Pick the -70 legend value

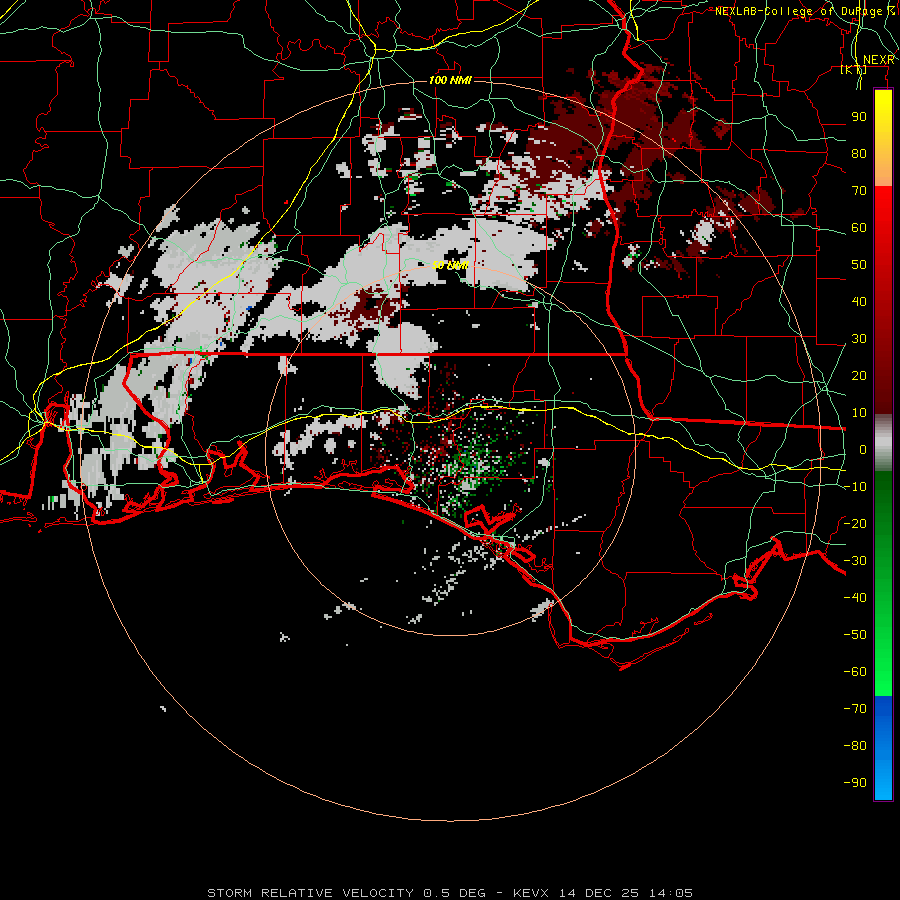[855, 709]
